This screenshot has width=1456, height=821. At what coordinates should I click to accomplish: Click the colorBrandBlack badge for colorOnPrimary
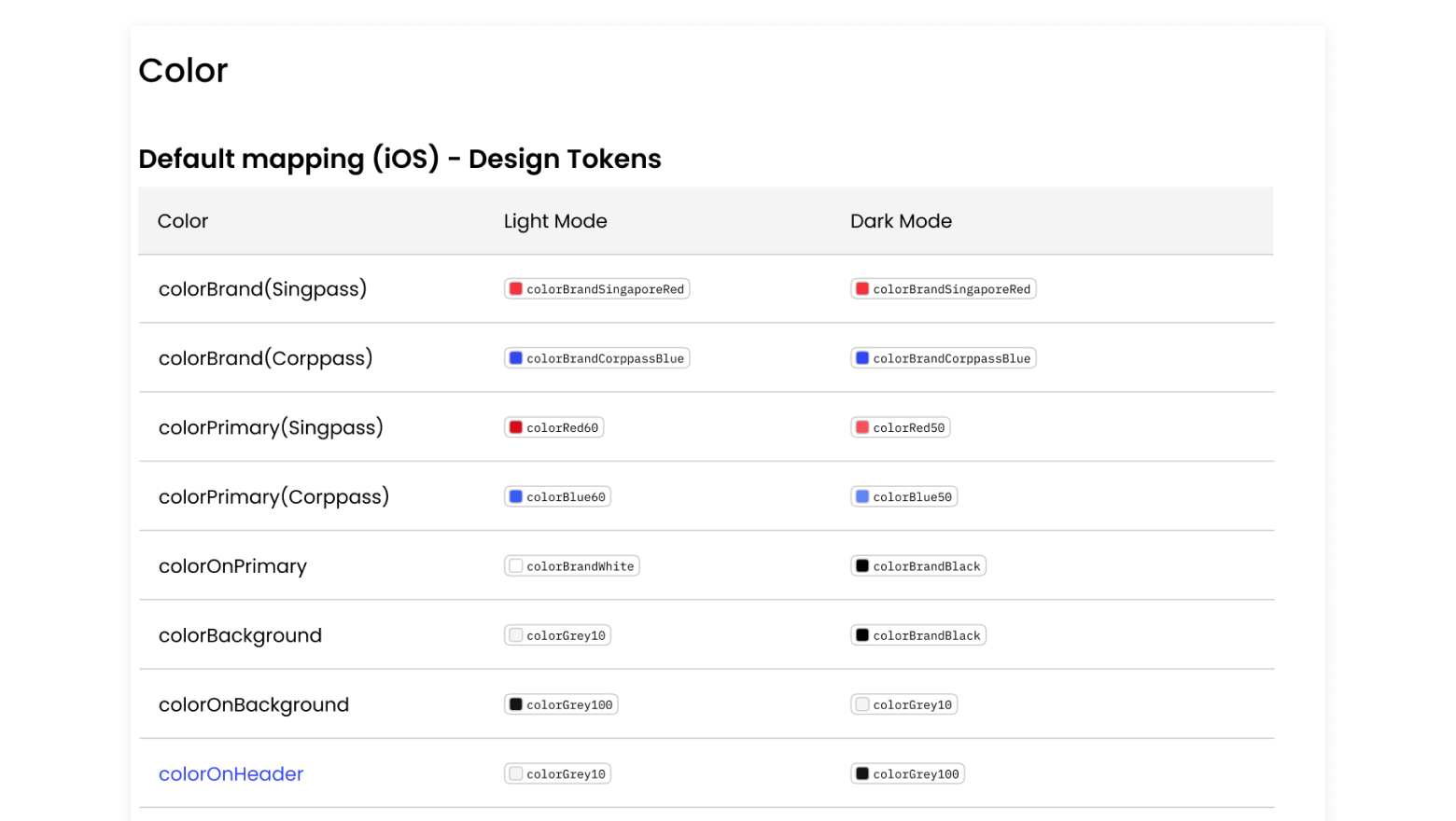(917, 565)
